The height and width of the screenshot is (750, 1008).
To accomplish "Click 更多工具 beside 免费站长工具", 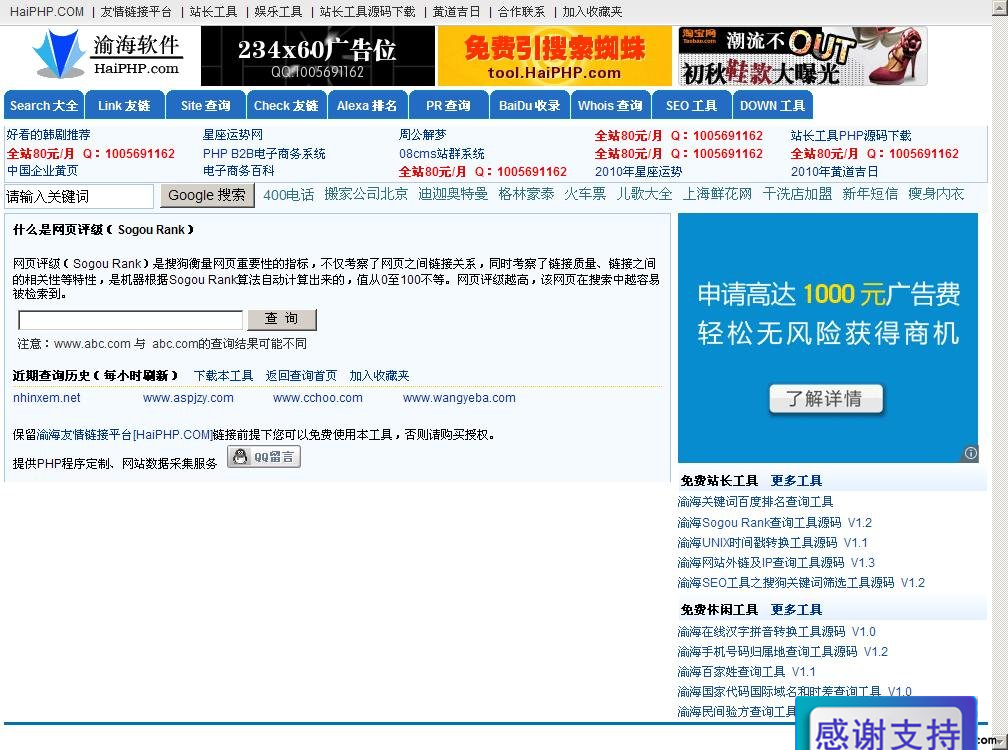I will 796,481.
